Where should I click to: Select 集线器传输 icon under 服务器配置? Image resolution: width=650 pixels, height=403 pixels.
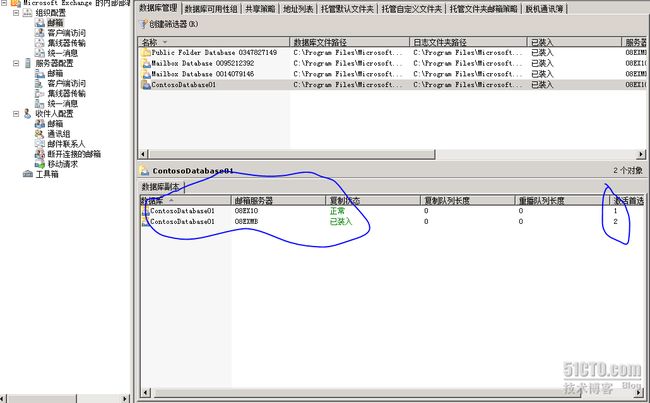click(x=39, y=93)
